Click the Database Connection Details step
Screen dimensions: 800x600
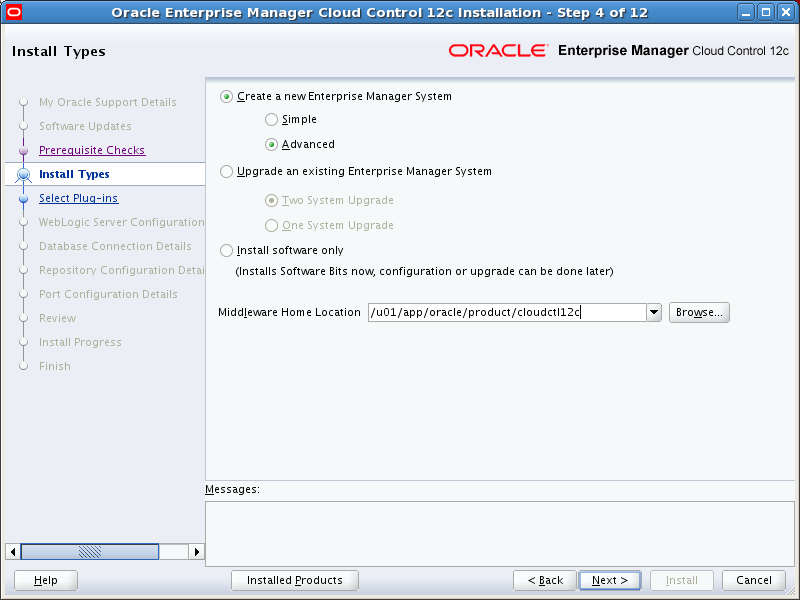(x=115, y=246)
